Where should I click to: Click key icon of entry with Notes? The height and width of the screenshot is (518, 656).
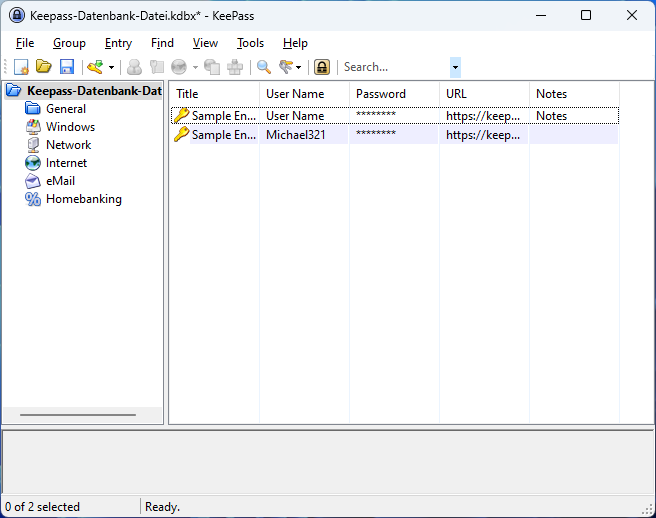182,115
